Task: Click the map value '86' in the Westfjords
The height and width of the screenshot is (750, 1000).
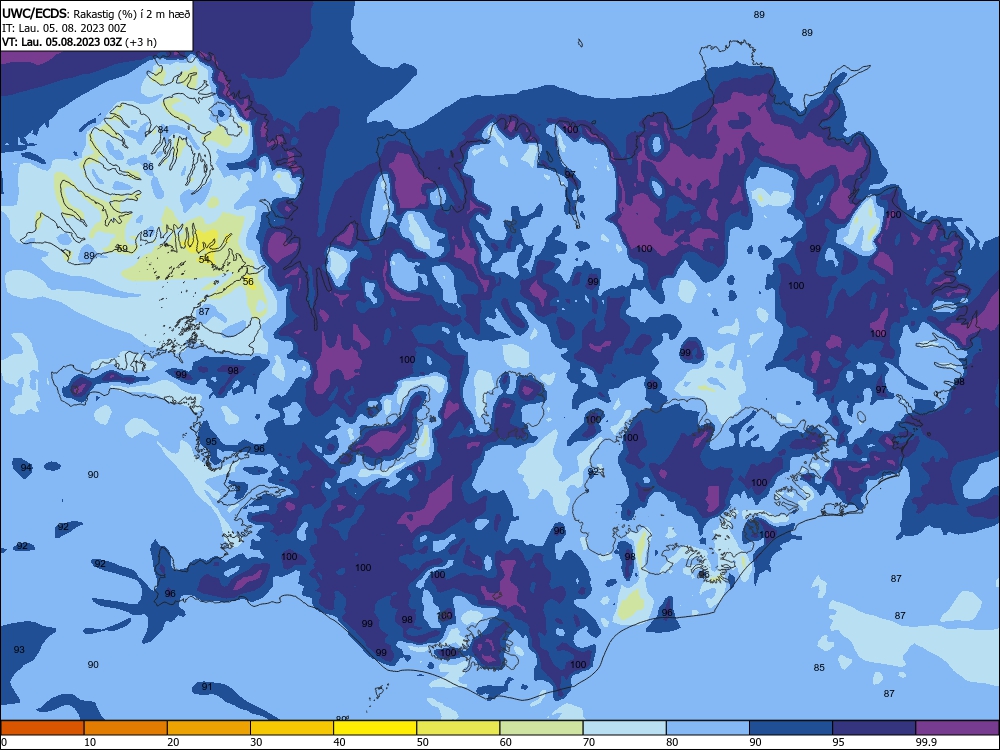Action: pos(148,166)
